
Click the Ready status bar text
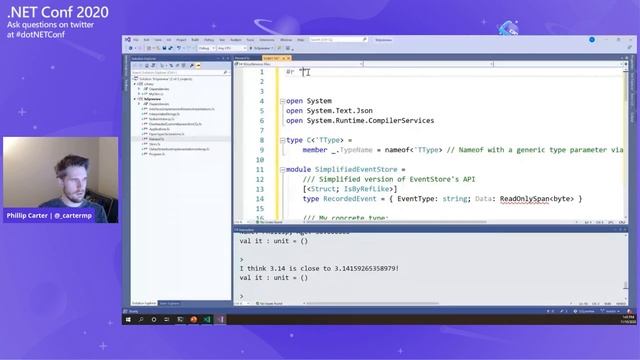[133, 311]
